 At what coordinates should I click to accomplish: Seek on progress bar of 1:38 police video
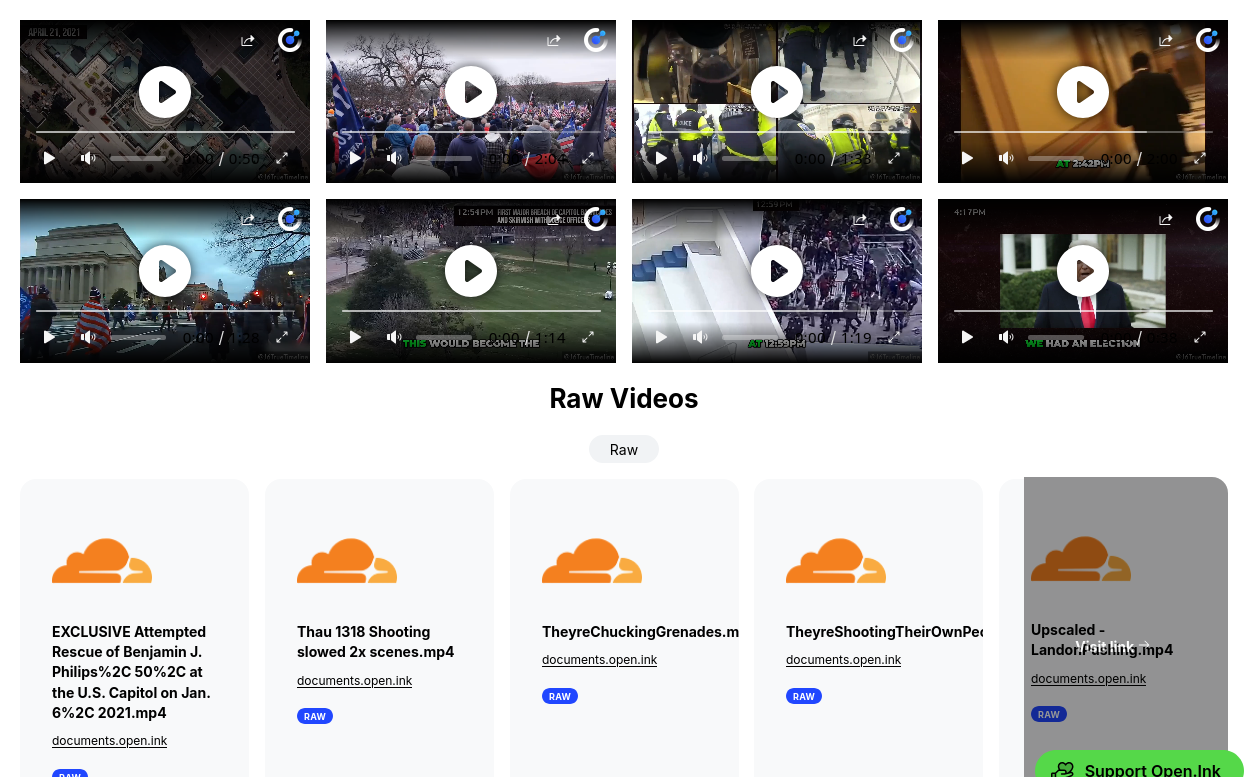tap(777, 131)
